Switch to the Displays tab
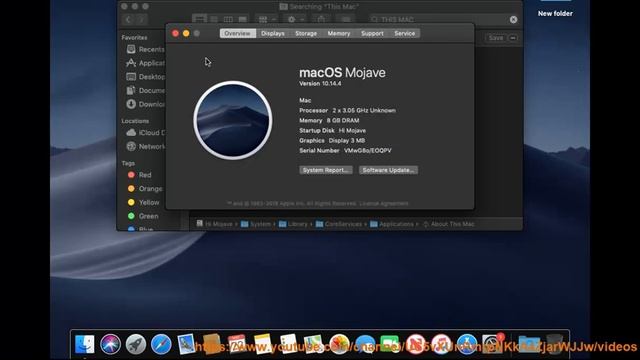 click(x=273, y=33)
